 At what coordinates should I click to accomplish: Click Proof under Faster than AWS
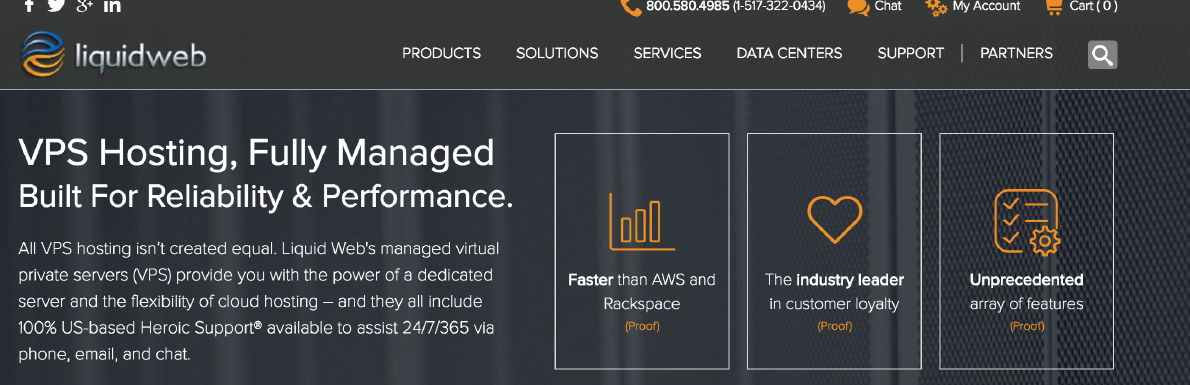pos(642,327)
